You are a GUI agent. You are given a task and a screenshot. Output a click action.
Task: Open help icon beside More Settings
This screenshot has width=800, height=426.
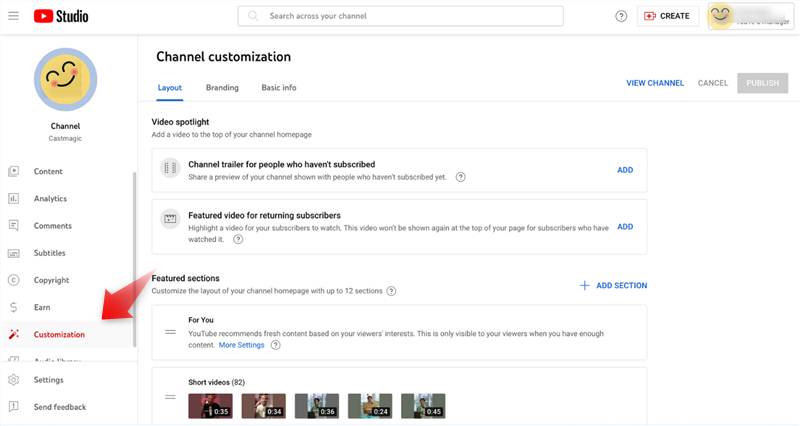[276, 345]
